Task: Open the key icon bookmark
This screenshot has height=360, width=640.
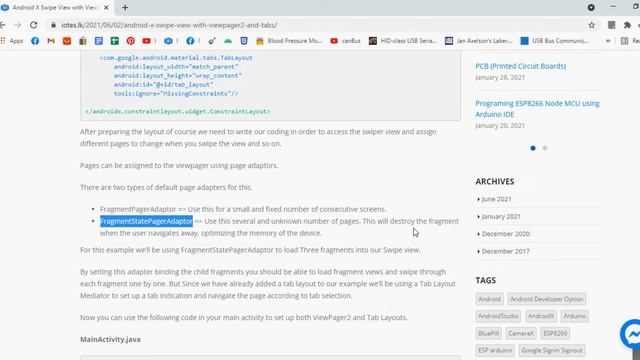Action: point(212,41)
